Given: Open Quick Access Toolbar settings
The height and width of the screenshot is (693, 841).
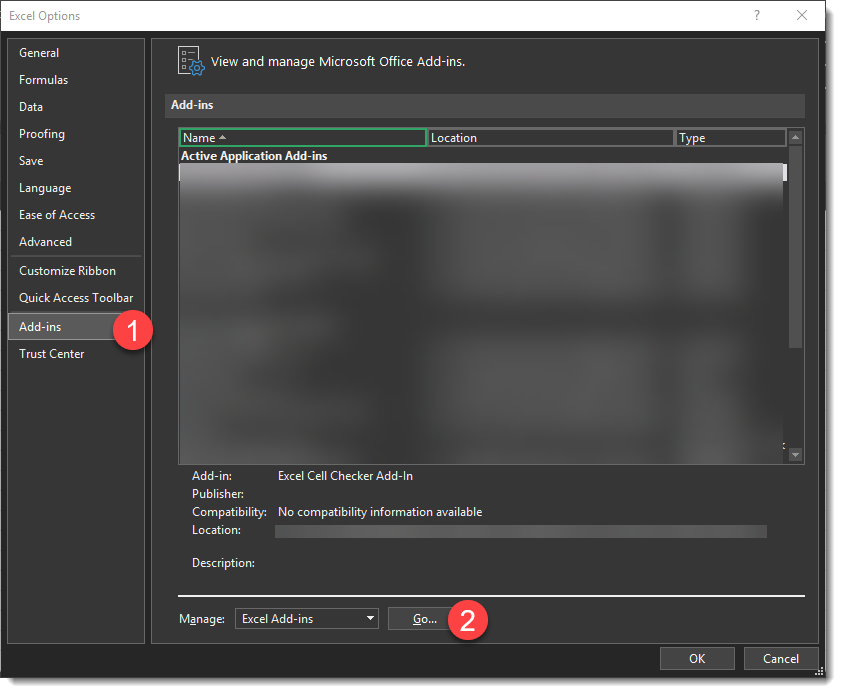Looking at the screenshot, I should [x=76, y=298].
